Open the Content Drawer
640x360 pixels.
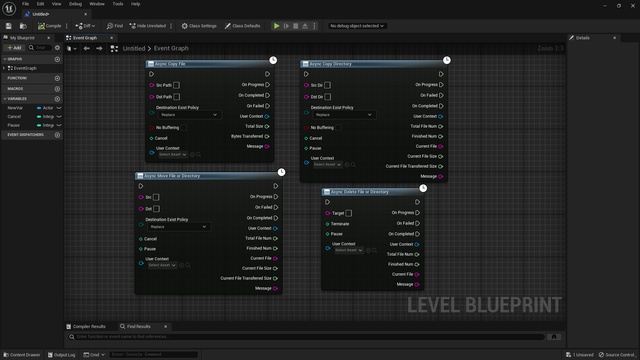click(x=22, y=355)
